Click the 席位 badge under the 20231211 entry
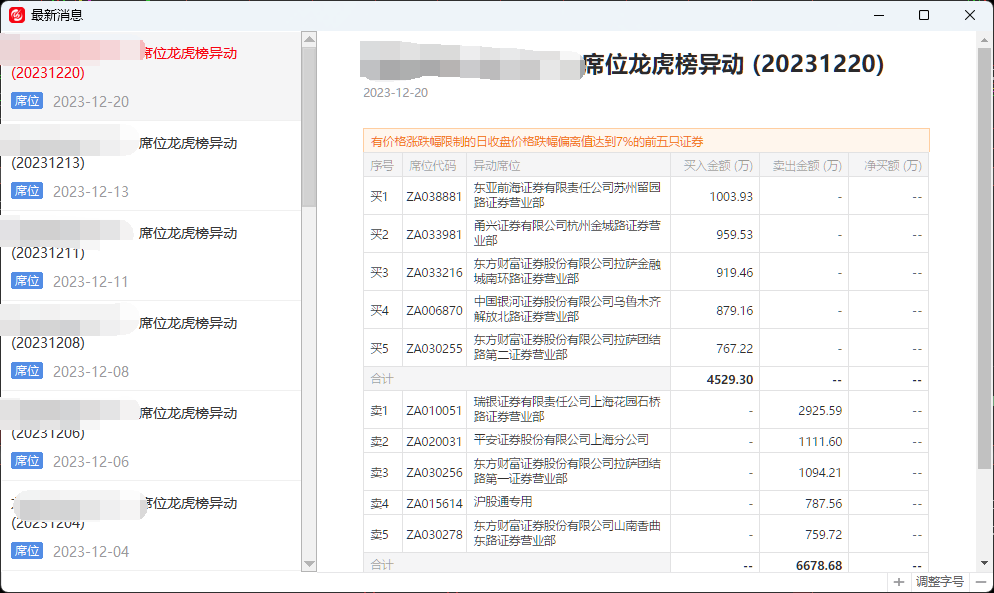Screen dimensions: 994x593 [26, 281]
